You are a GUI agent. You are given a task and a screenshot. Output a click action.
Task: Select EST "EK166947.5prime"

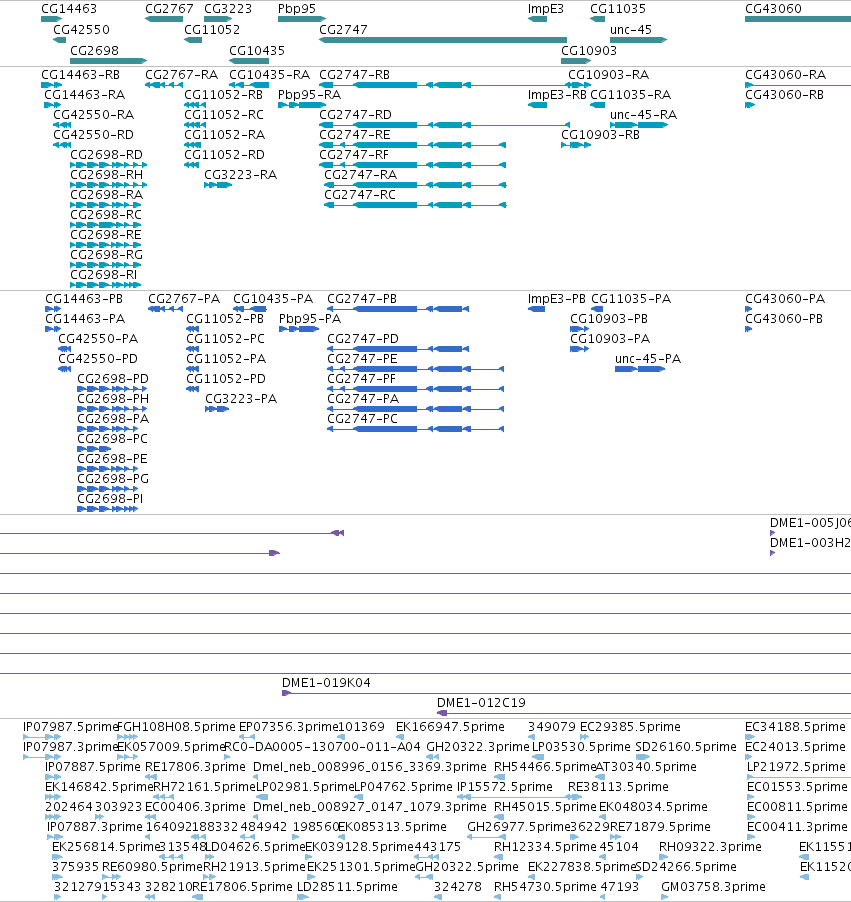point(450,727)
